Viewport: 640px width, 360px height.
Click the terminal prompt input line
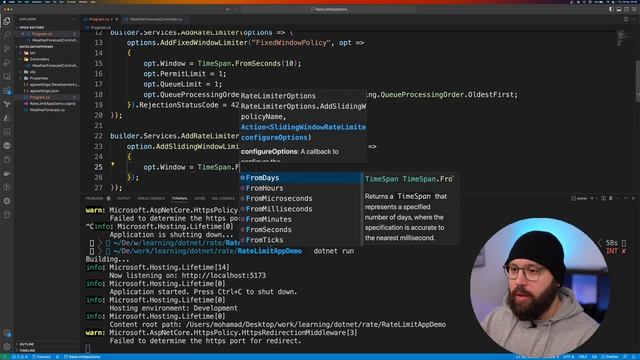pyautogui.click(x=88, y=349)
